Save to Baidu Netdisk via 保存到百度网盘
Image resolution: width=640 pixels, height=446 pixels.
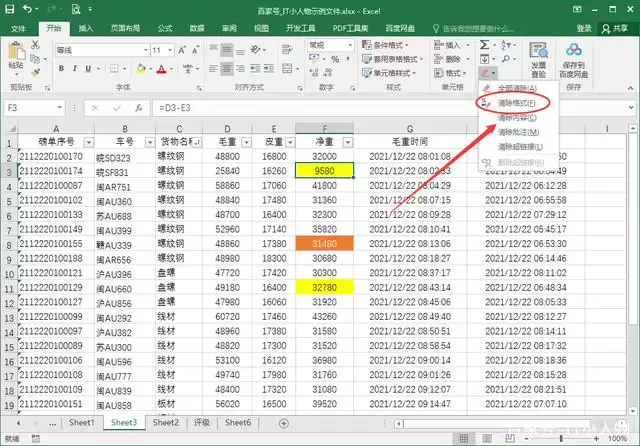(573, 60)
